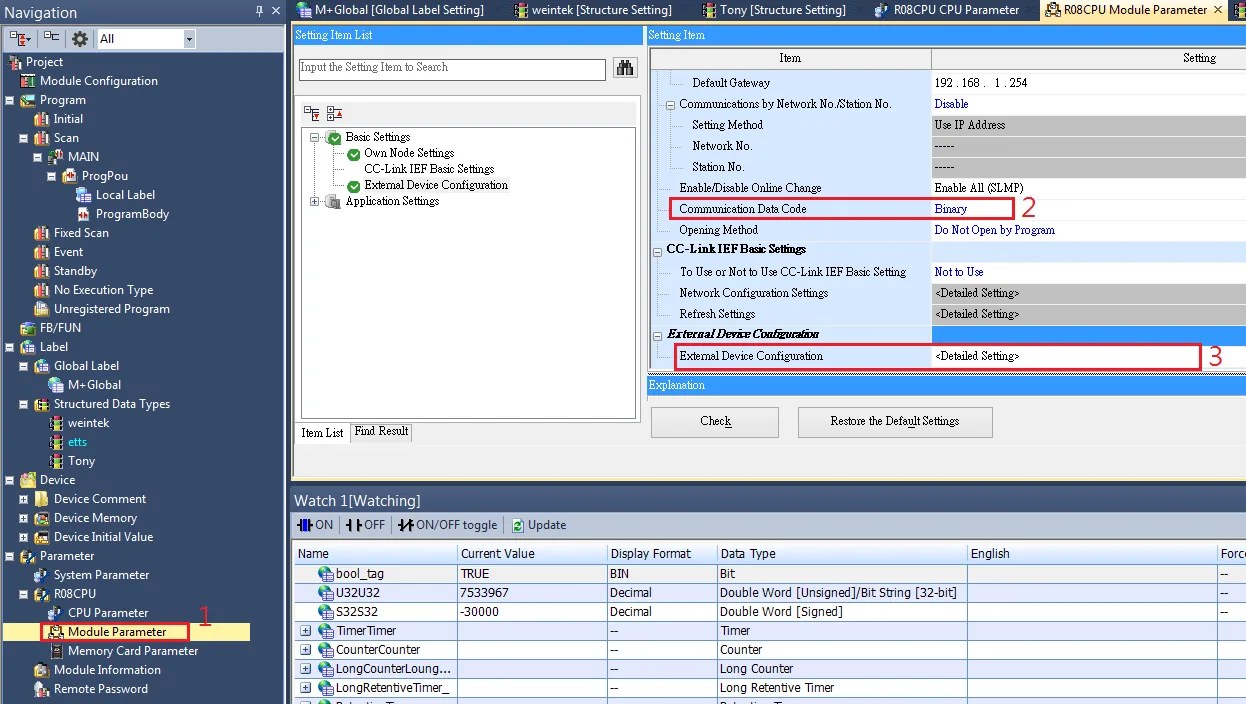Collapse the Parameter node
The height and width of the screenshot is (704, 1246).
click(x=9, y=556)
